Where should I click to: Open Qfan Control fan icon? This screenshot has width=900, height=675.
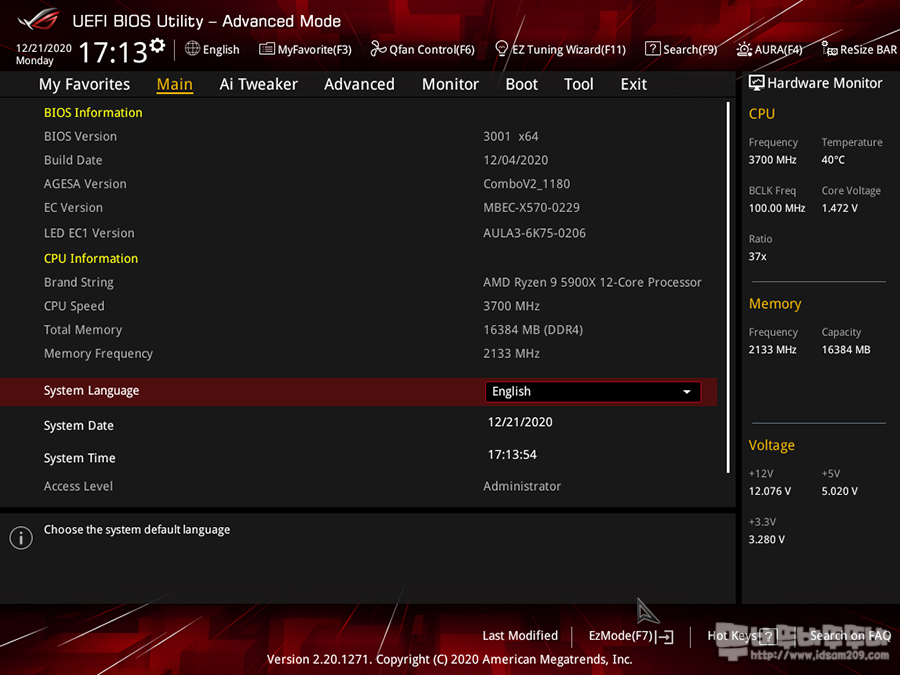pyautogui.click(x=378, y=49)
